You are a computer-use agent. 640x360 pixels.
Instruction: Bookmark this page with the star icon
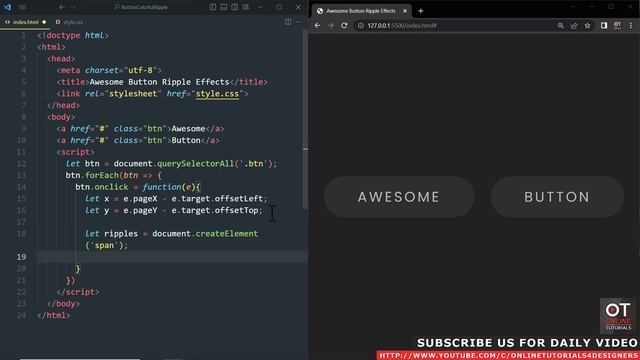[587, 25]
